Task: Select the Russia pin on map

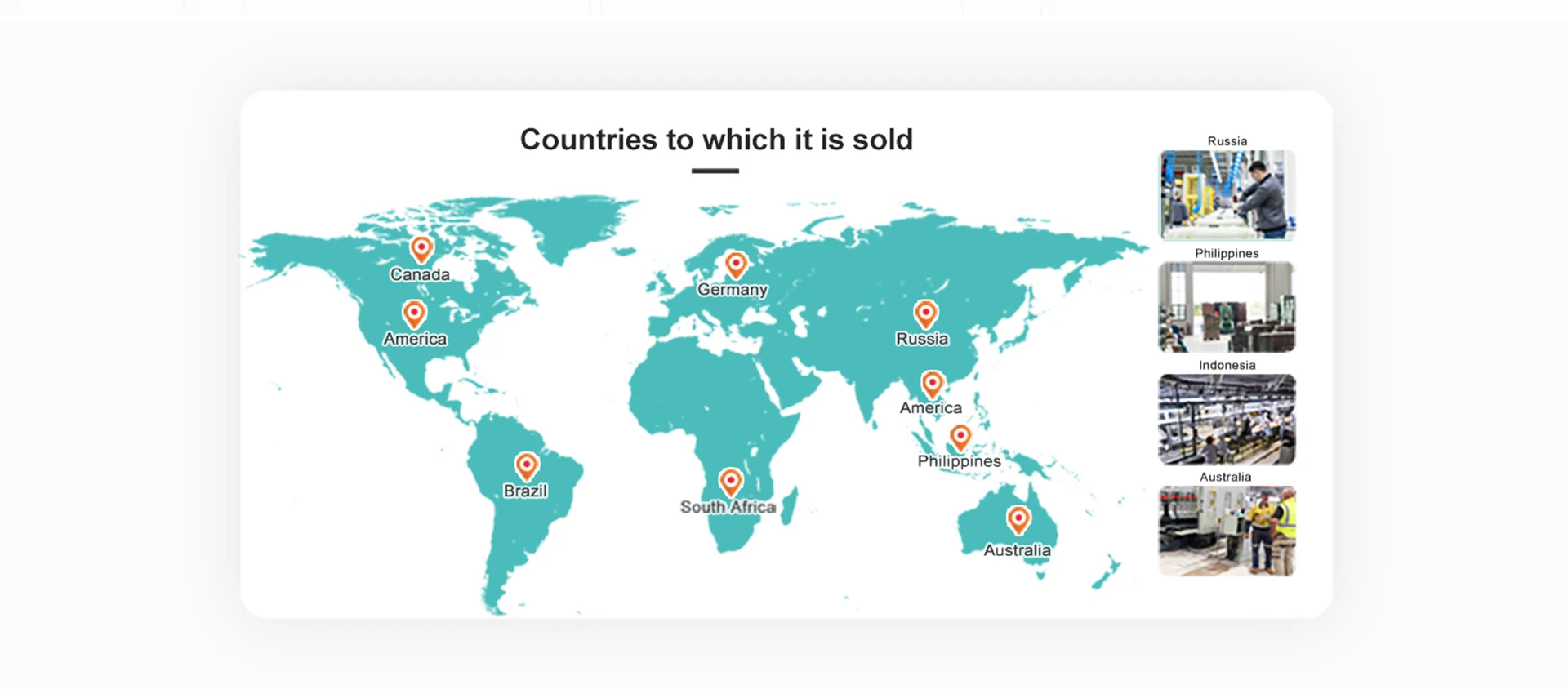Action: click(925, 314)
